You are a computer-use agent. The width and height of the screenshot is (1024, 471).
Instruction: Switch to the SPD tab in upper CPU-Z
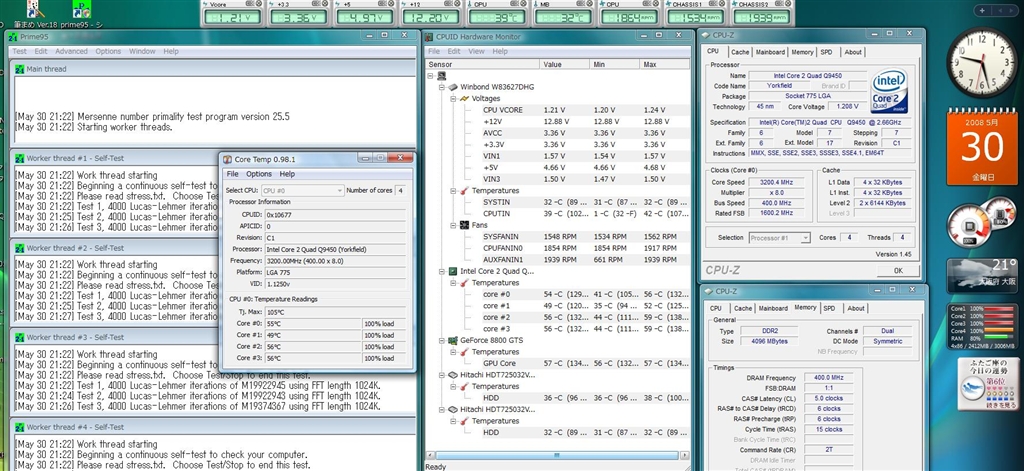click(x=827, y=52)
